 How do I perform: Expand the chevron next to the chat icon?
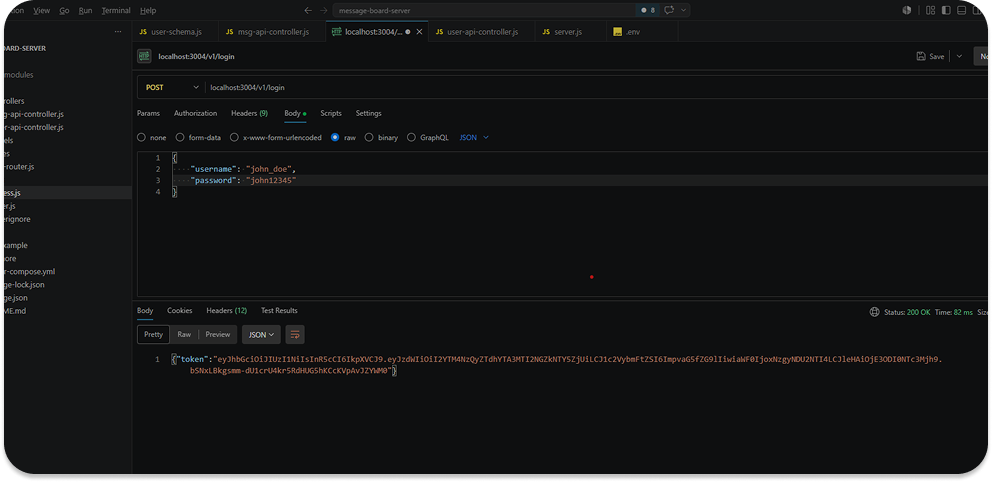[x=684, y=11]
